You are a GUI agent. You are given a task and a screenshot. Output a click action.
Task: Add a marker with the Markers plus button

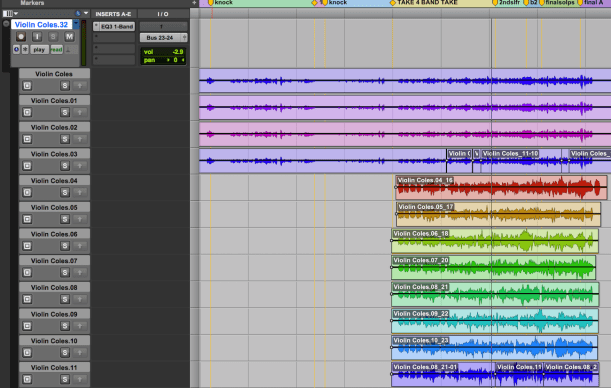click(194, 3)
